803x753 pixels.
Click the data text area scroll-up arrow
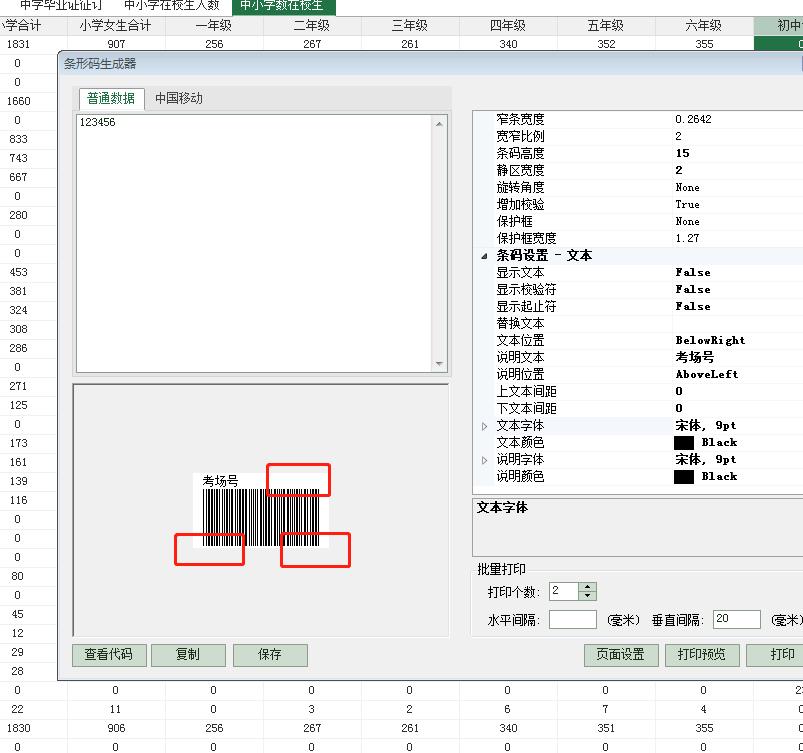(x=439, y=124)
